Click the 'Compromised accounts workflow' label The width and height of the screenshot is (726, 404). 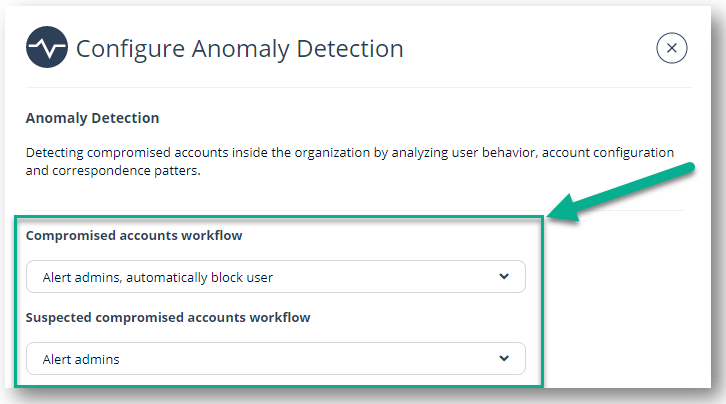point(134,236)
